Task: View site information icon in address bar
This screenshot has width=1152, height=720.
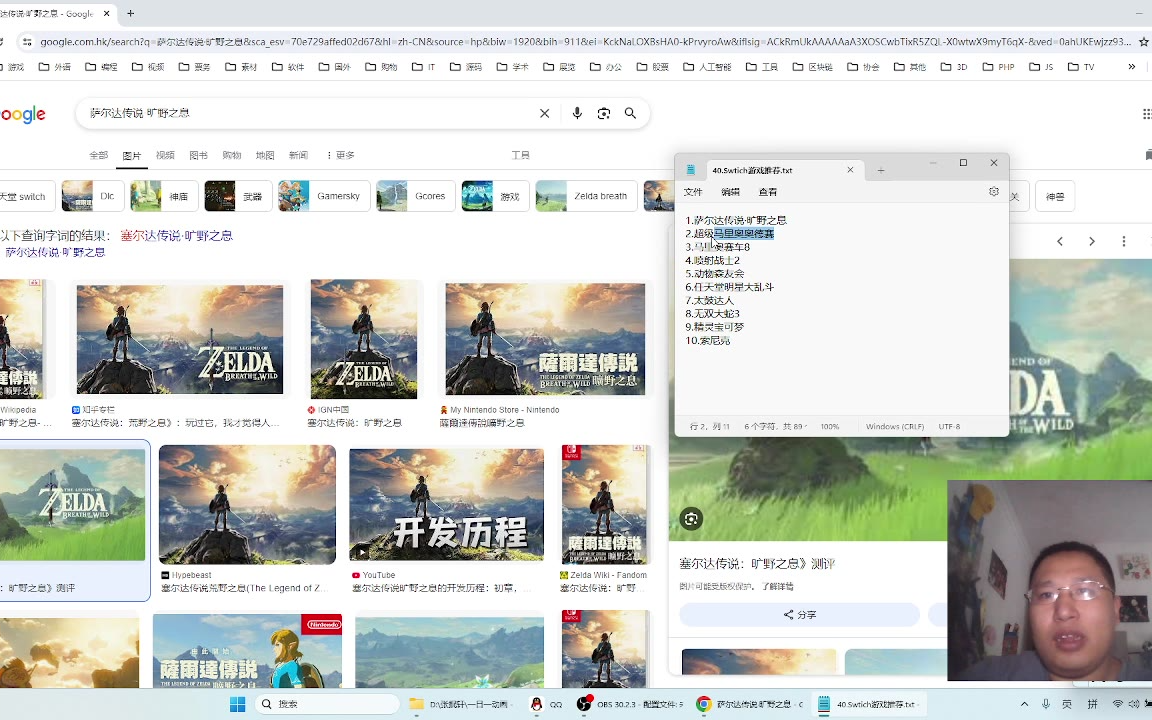Action: tap(26, 42)
